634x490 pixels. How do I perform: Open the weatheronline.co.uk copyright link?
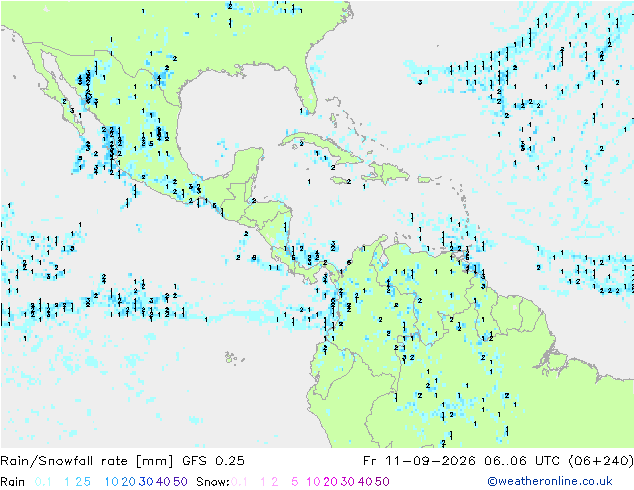(550, 481)
